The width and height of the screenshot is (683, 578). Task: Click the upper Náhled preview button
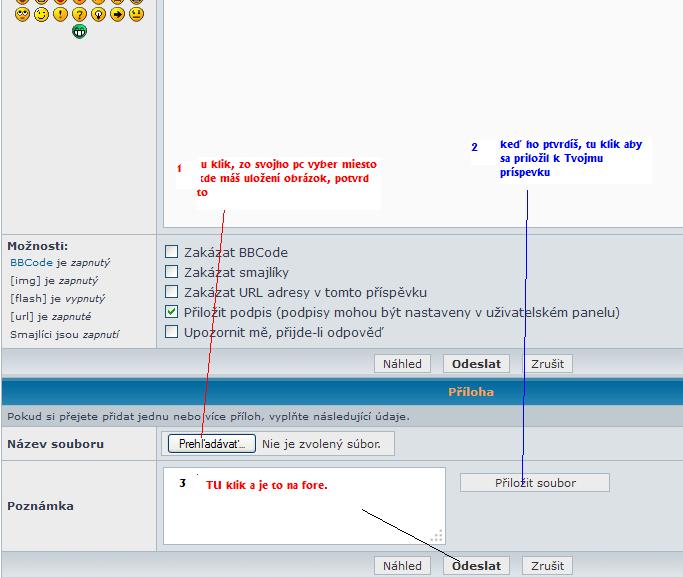point(403,364)
